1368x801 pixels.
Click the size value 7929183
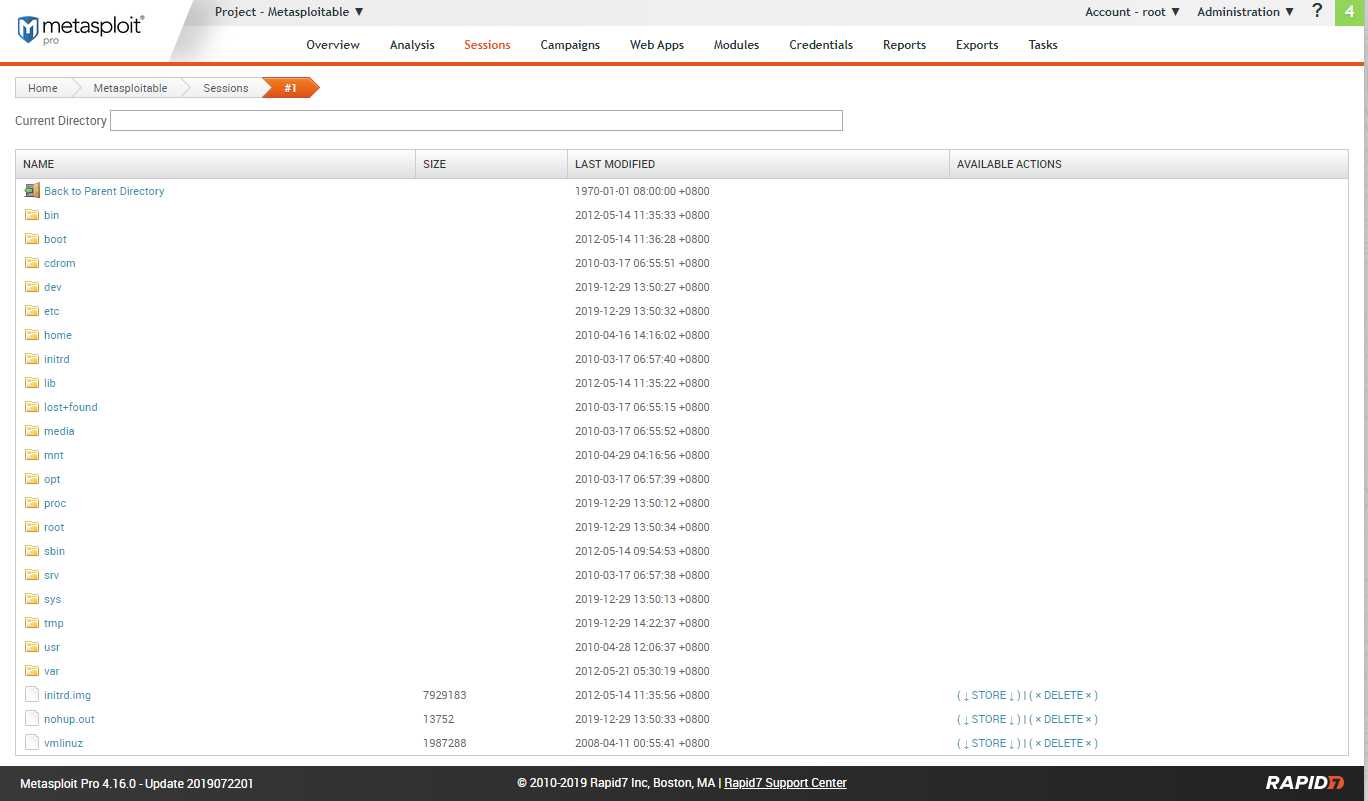click(x=445, y=695)
